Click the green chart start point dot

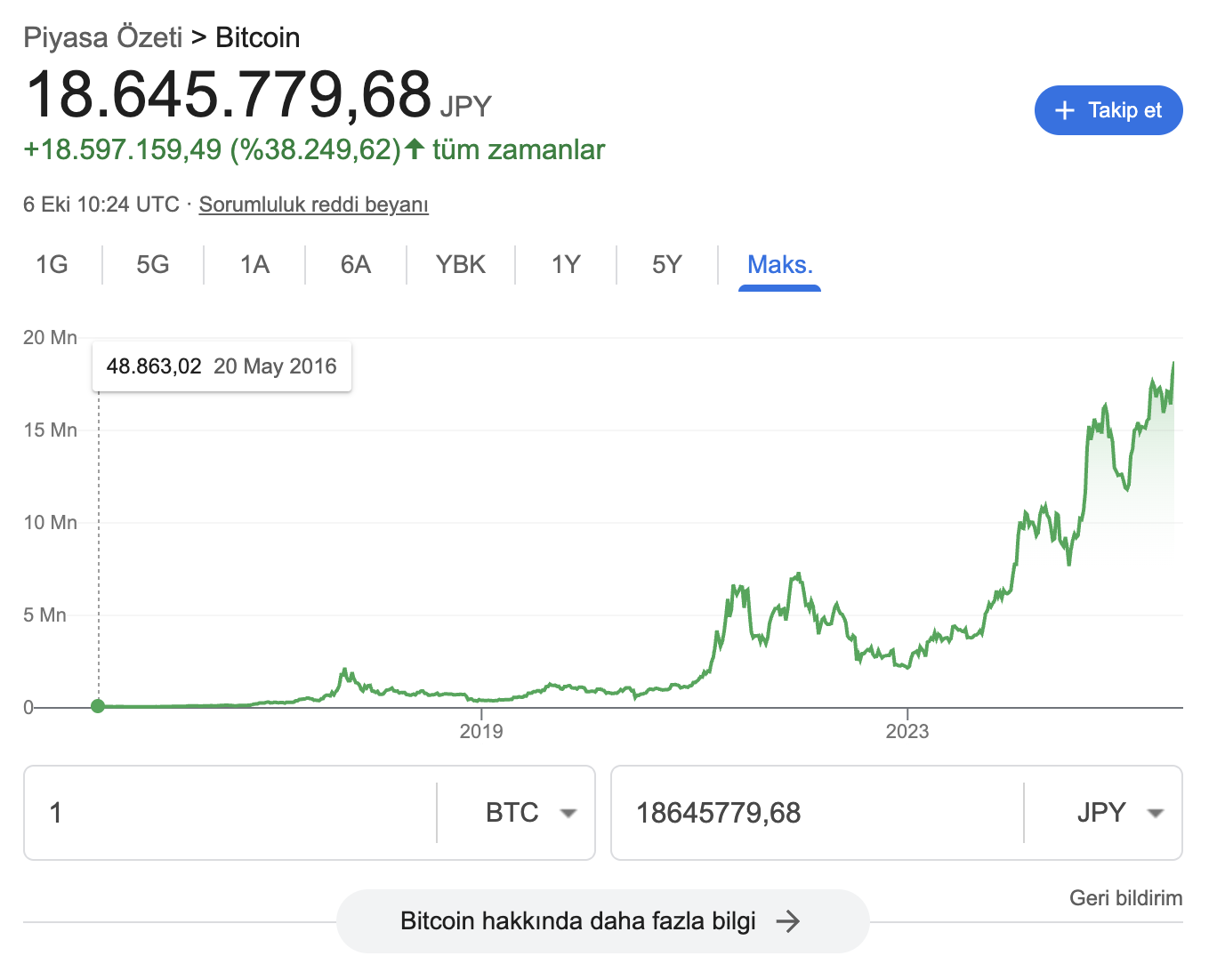(98, 706)
